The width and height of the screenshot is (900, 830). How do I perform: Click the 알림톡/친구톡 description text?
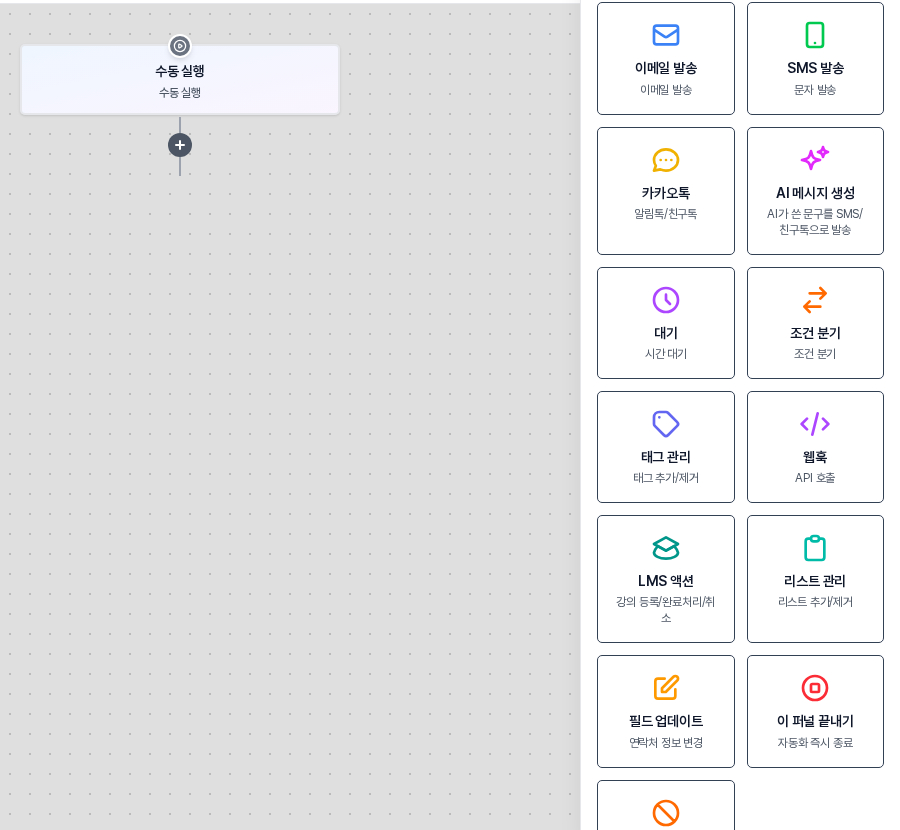point(666,214)
